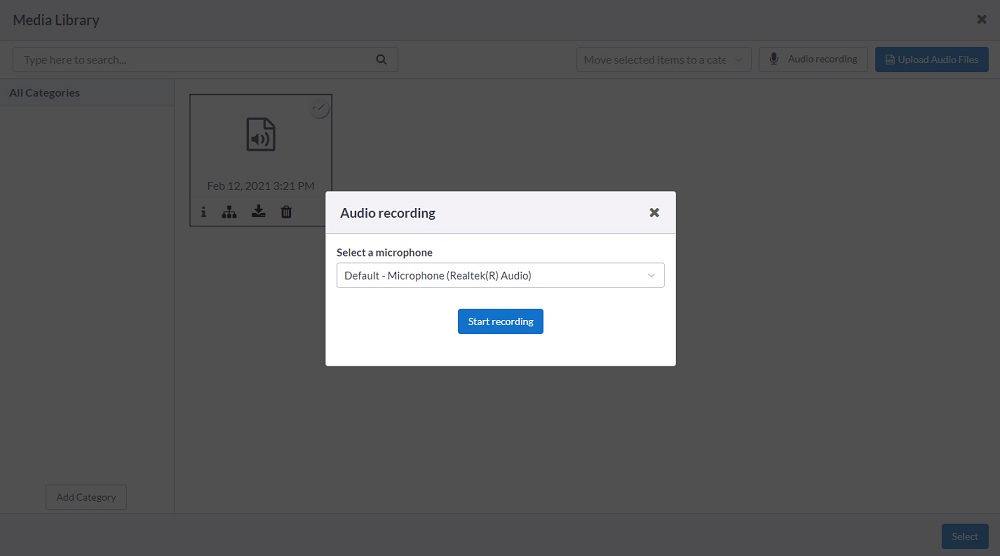
Task: Click the Feb 12, 2021 3:21 PM label
Action: pos(261,186)
